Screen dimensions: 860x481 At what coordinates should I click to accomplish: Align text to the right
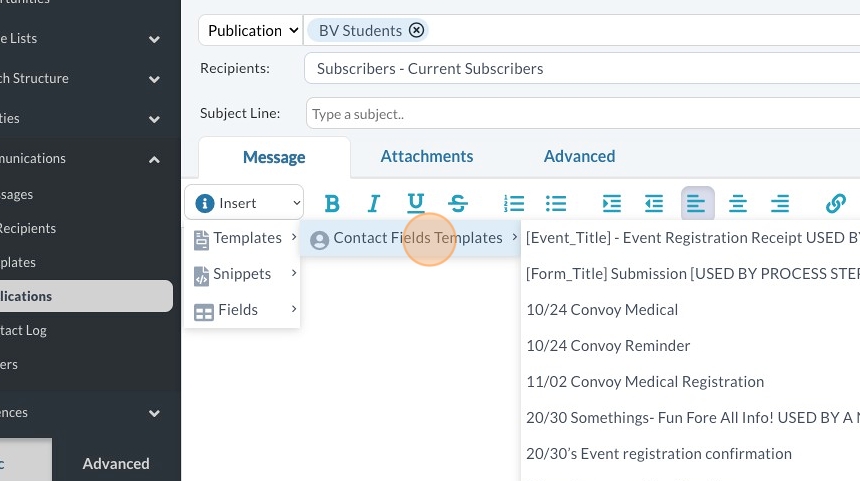coord(780,204)
